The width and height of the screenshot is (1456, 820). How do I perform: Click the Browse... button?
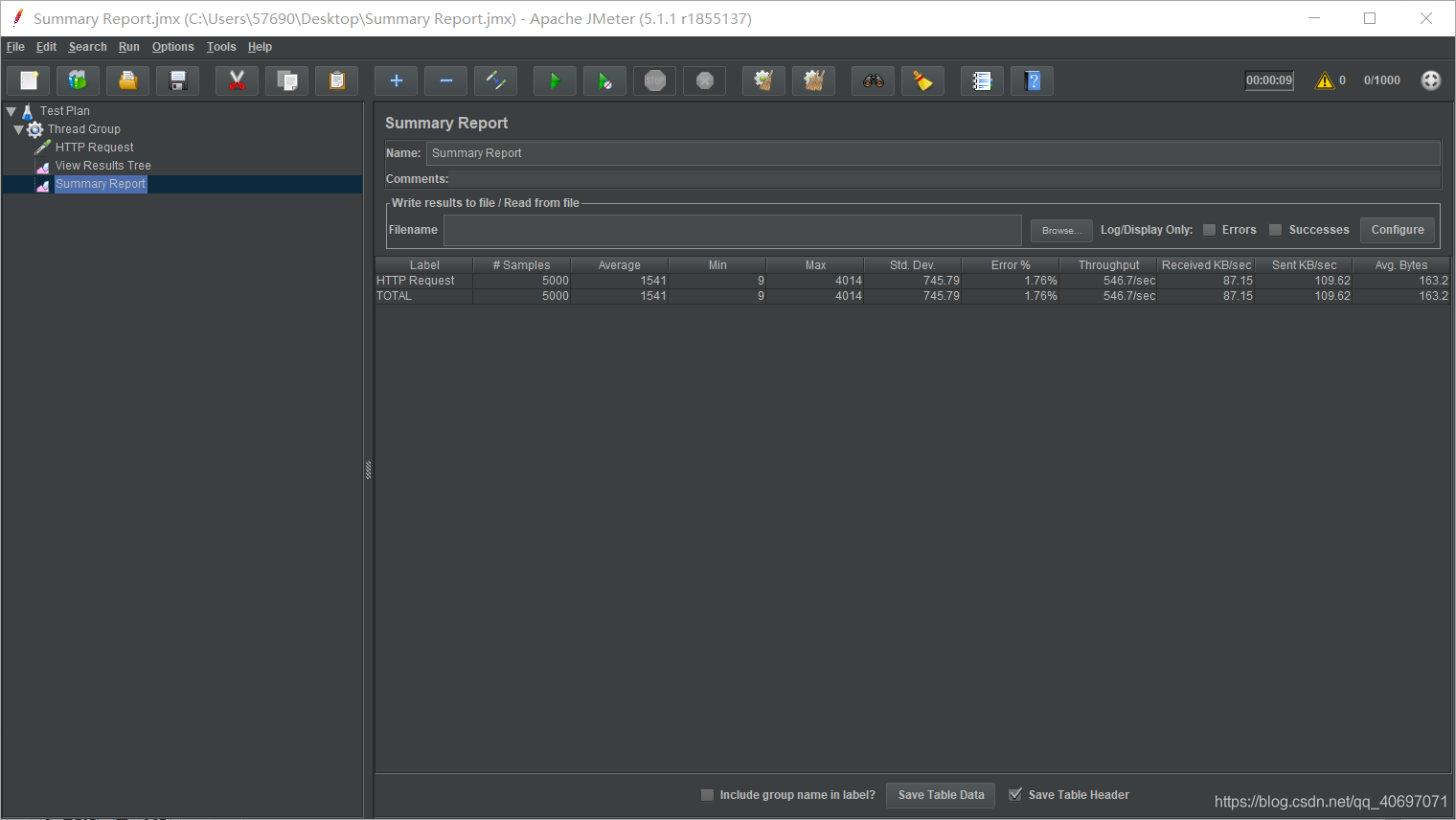click(1061, 230)
